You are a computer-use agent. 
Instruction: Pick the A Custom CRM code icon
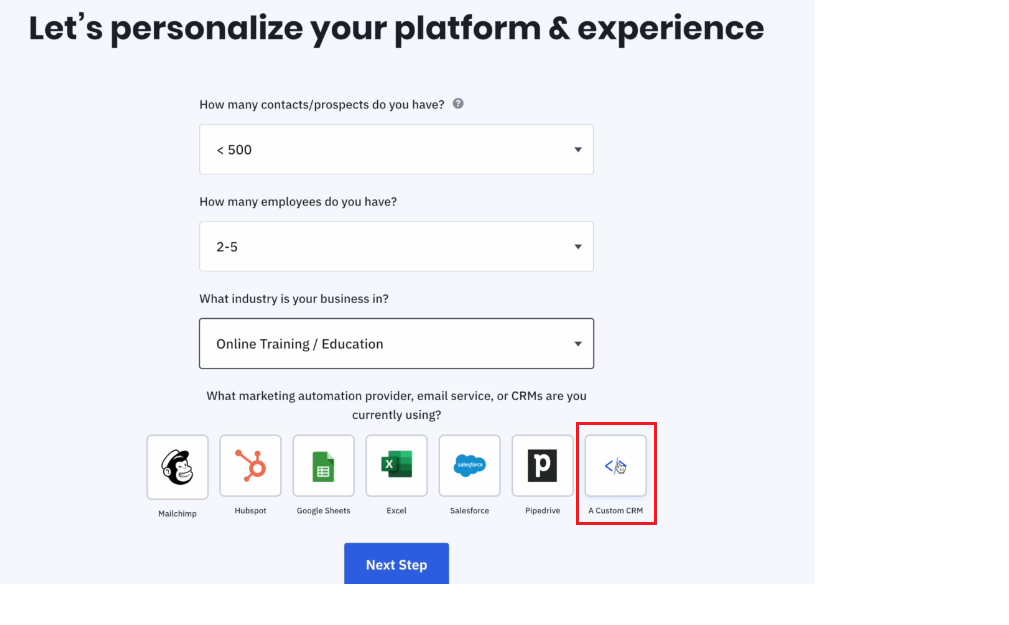click(616, 465)
